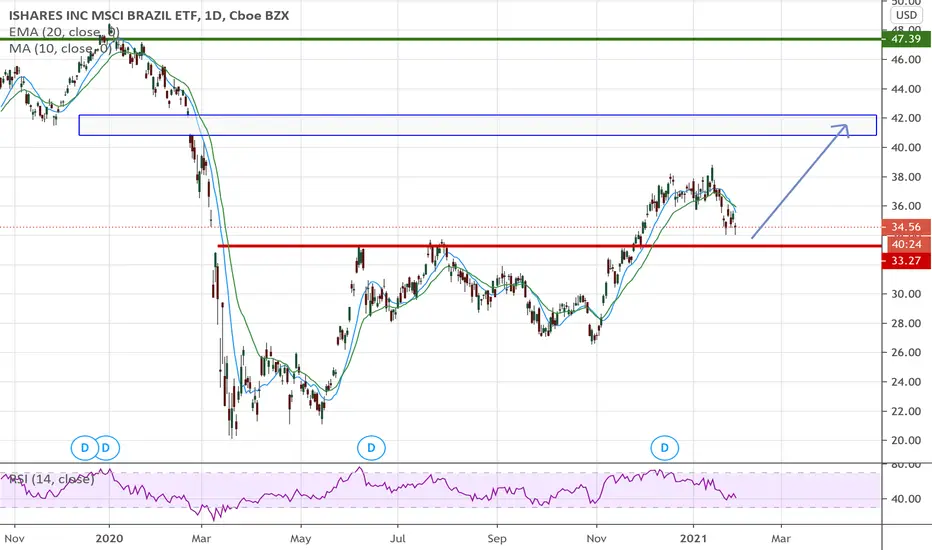Click the Jul label on the time axis

[x=398, y=539]
